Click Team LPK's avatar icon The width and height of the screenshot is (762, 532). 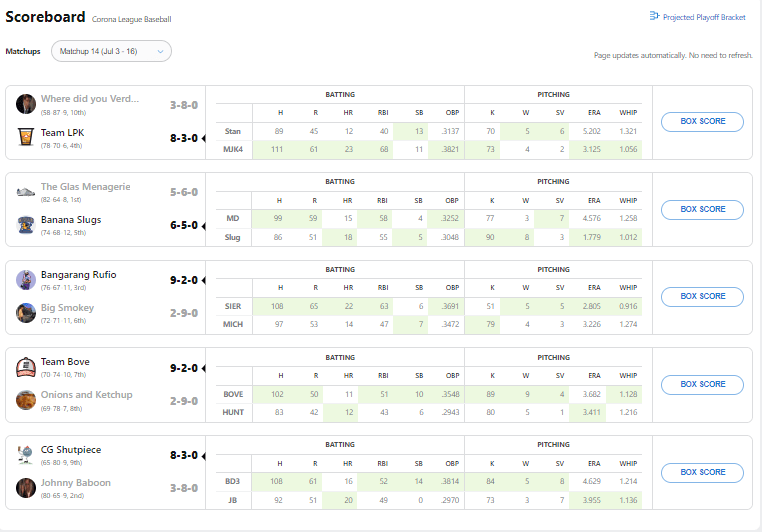(26, 137)
